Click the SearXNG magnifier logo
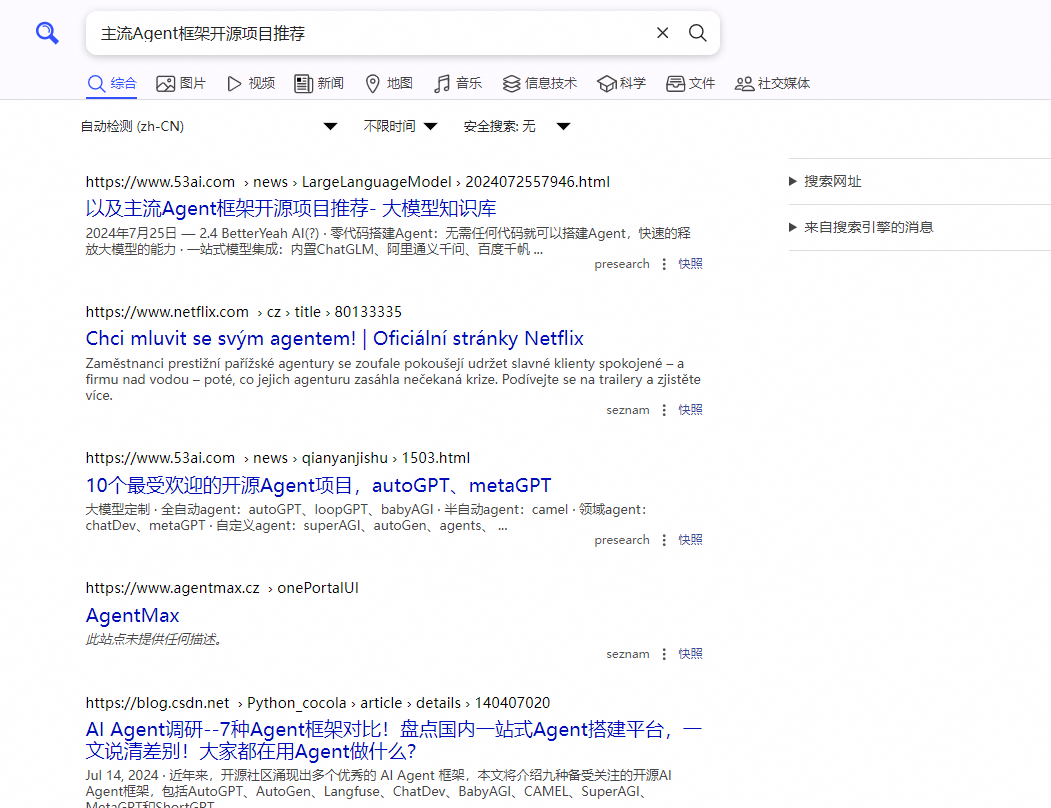Image resolution: width=1051 pixels, height=808 pixels. (47, 33)
